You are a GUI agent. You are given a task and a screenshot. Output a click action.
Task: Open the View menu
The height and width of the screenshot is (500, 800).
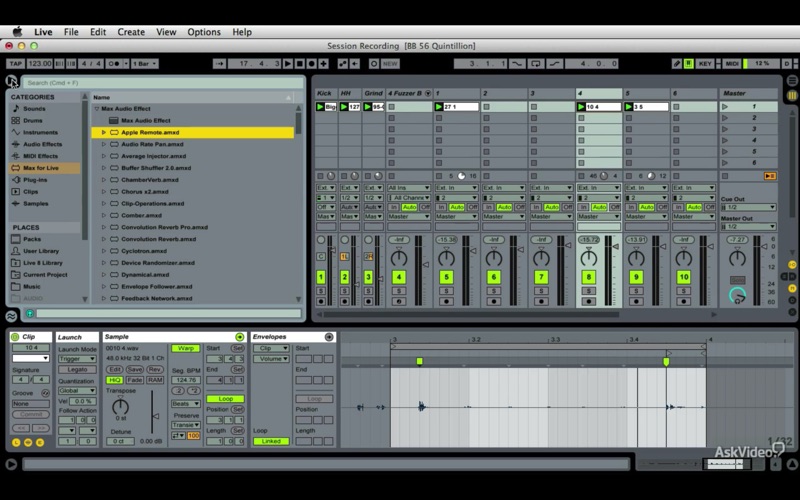[x=166, y=32]
